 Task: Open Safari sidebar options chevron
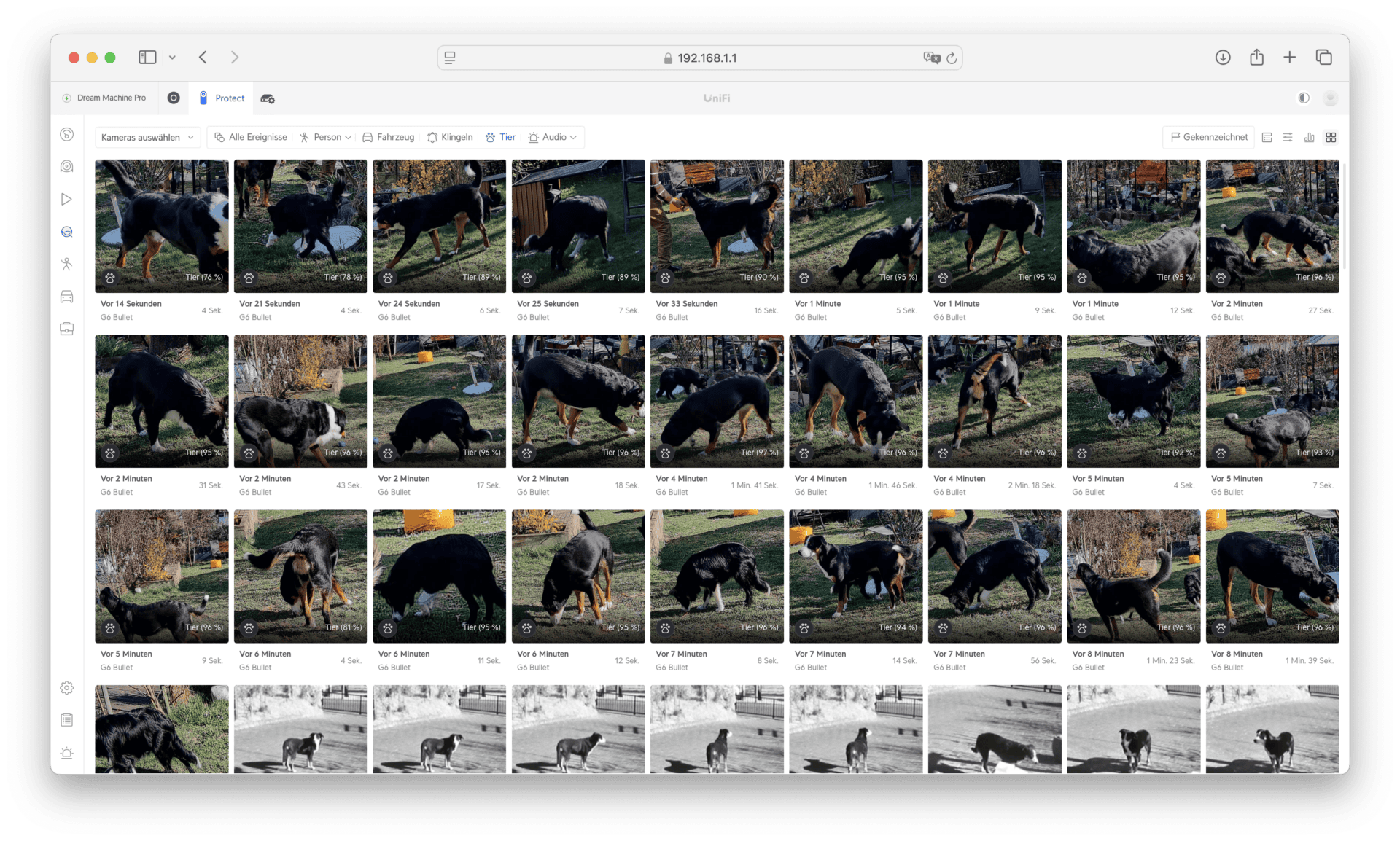(172, 57)
